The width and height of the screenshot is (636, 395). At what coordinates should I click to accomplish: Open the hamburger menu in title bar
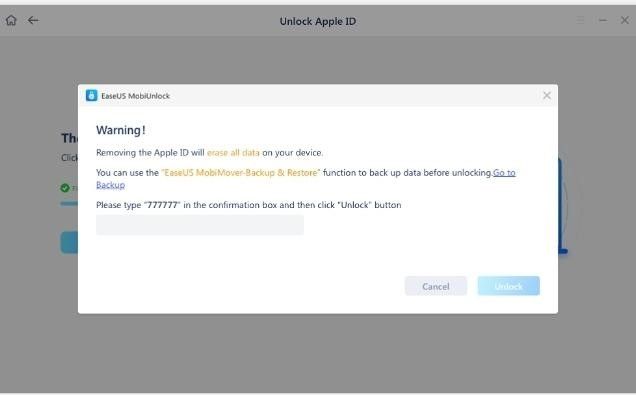tap(581, 20)
